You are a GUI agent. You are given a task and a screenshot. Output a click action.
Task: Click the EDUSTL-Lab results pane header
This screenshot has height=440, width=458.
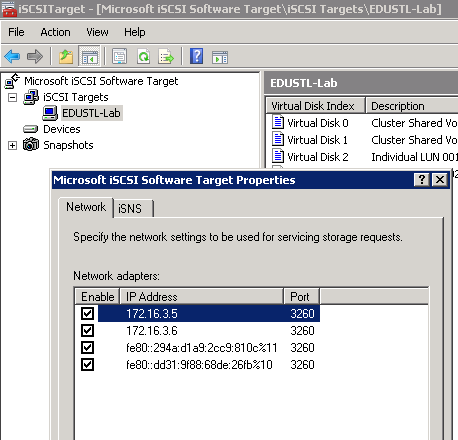tap(361, 83)
